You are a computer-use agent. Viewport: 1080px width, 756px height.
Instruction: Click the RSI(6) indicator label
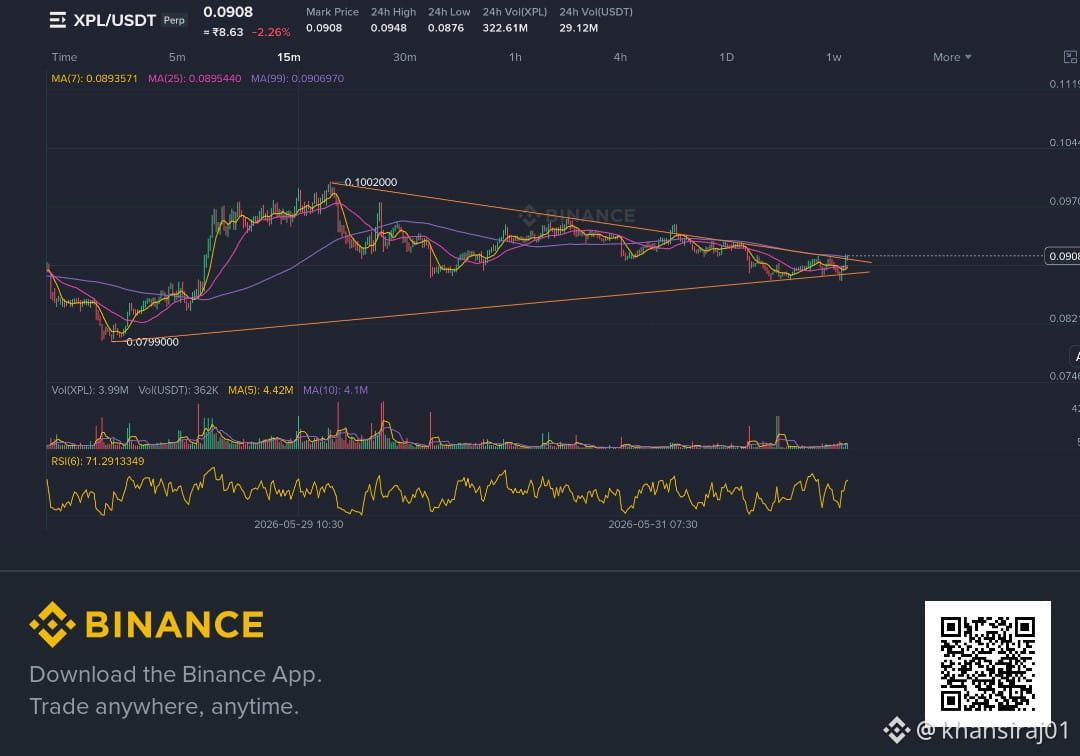pos(98,461)
